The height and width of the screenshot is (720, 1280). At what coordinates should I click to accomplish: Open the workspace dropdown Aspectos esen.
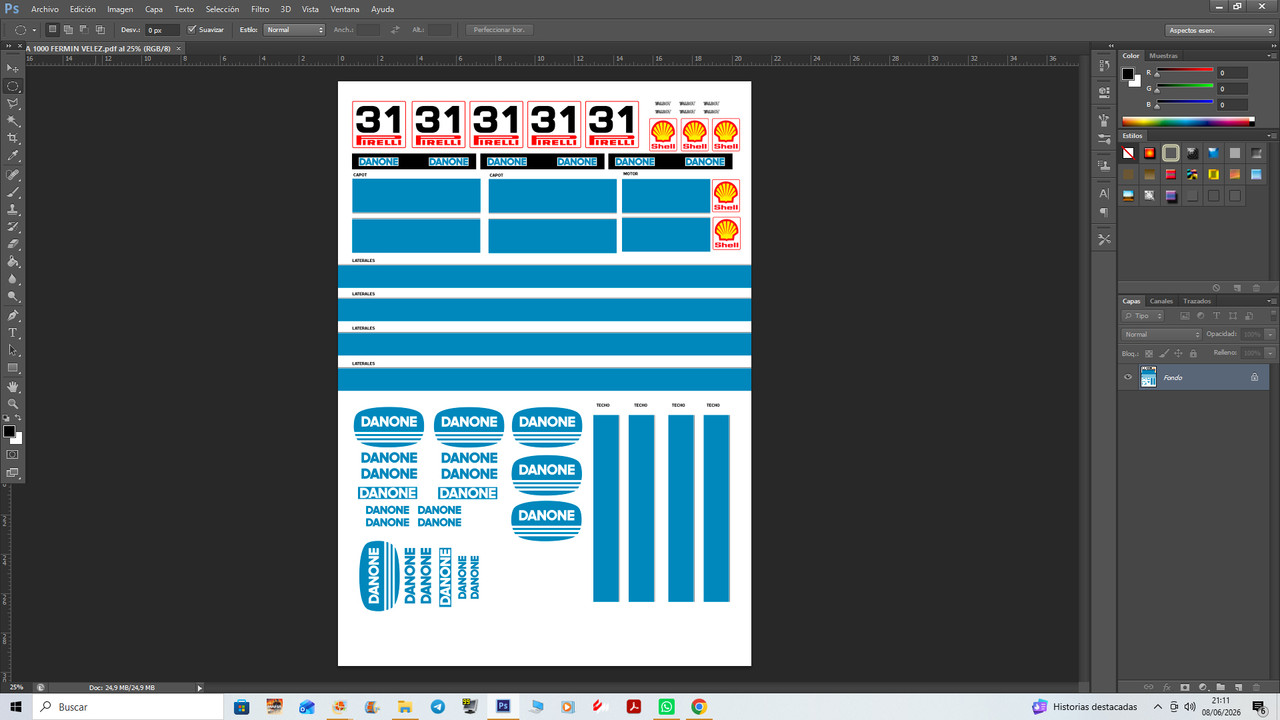point(1221,30)
